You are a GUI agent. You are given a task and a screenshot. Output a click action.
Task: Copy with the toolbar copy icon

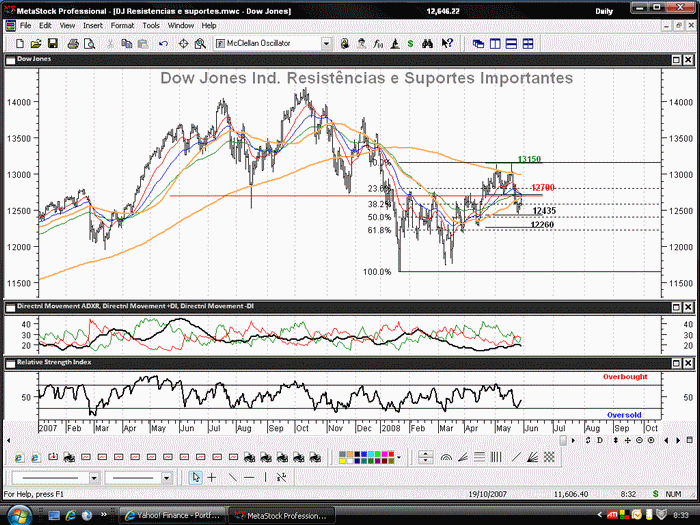coord(127,44)
